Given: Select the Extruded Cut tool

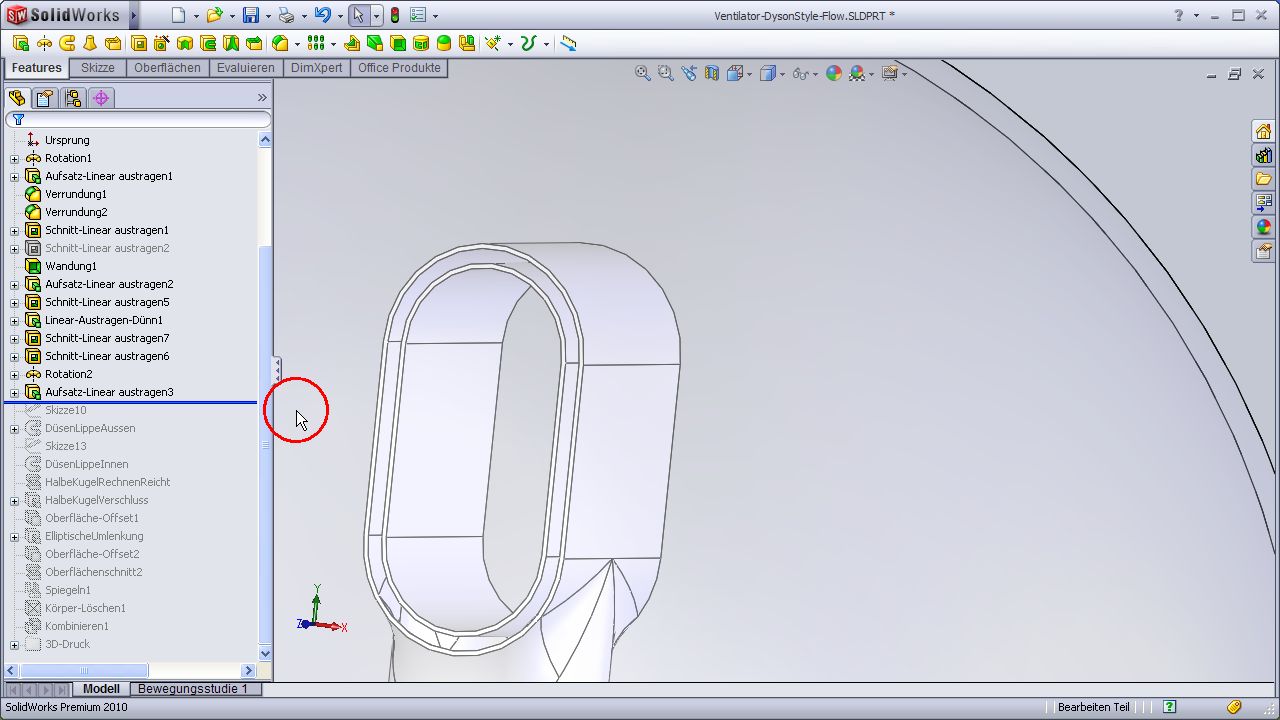Looking at the screenshot, I should tap(139, 43).
